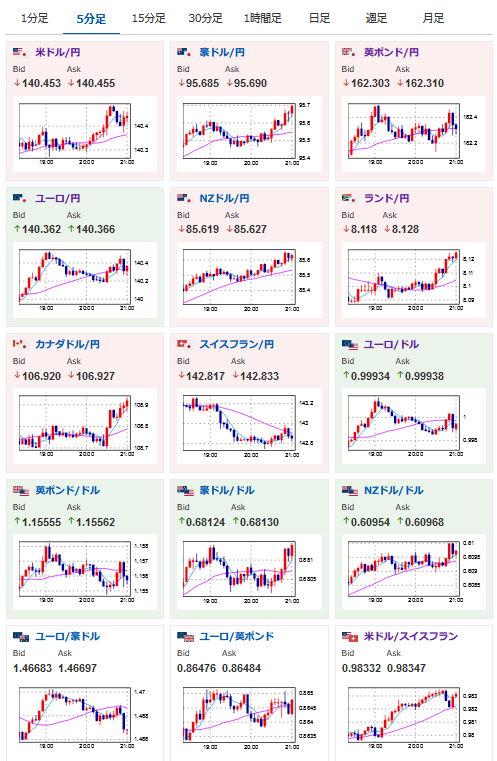Screen dimensions: 497x761
Task: Open the 日足 daily chart tab
Action: pos(319,18)
